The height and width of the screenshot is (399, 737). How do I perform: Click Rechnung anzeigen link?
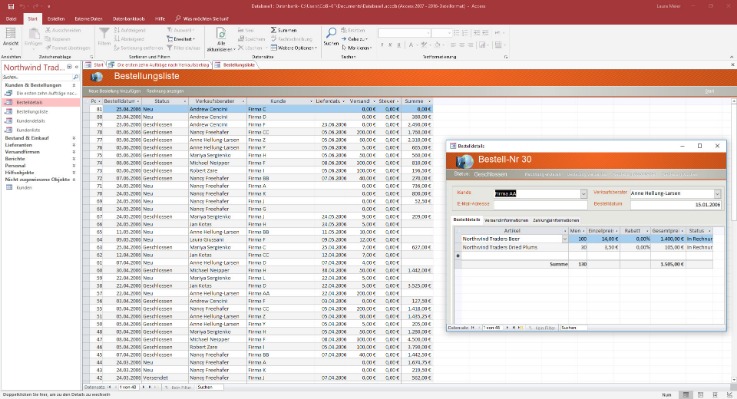tap(165, 91)
